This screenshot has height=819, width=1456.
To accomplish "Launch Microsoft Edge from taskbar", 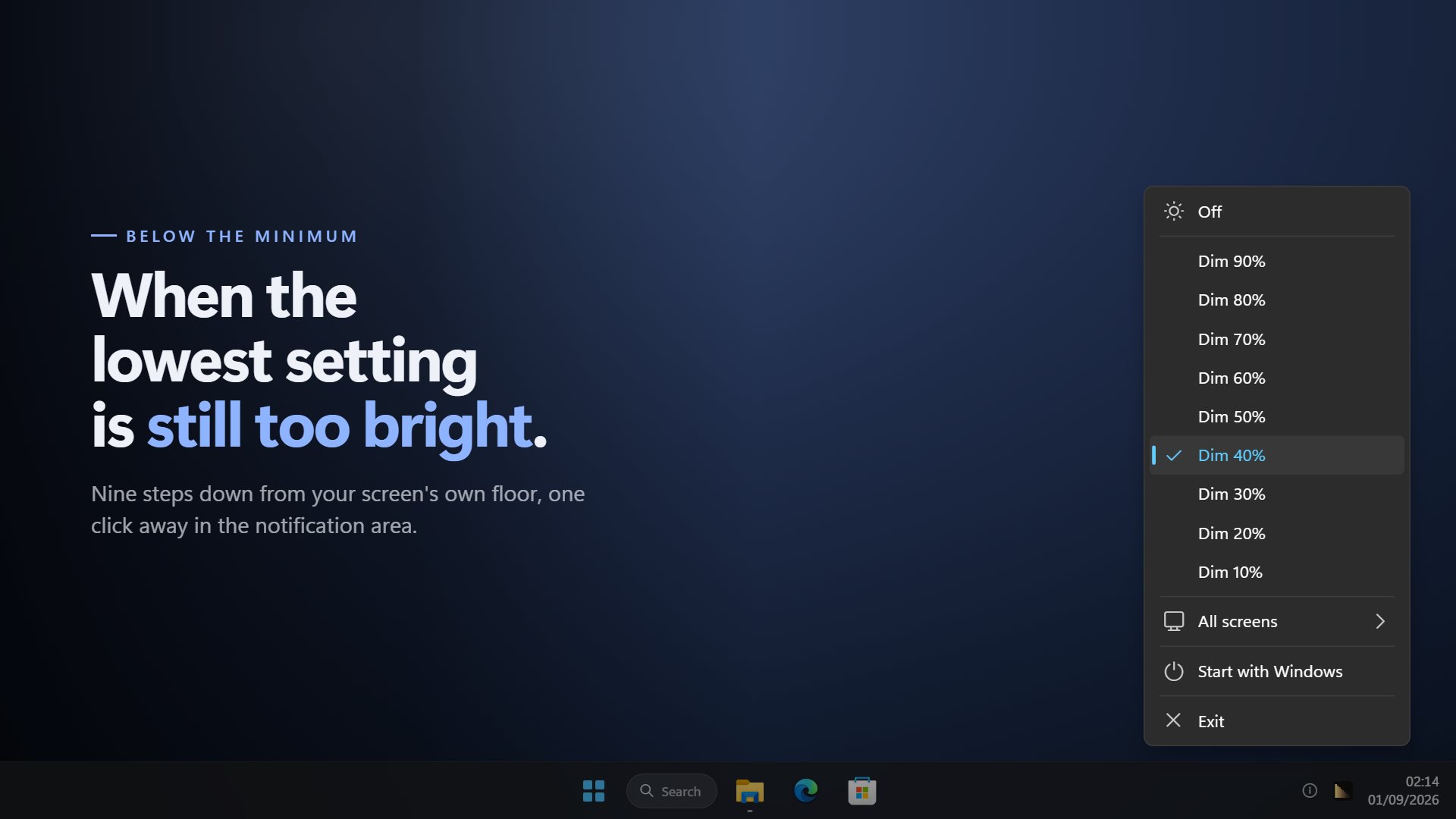I will (806, 791).
